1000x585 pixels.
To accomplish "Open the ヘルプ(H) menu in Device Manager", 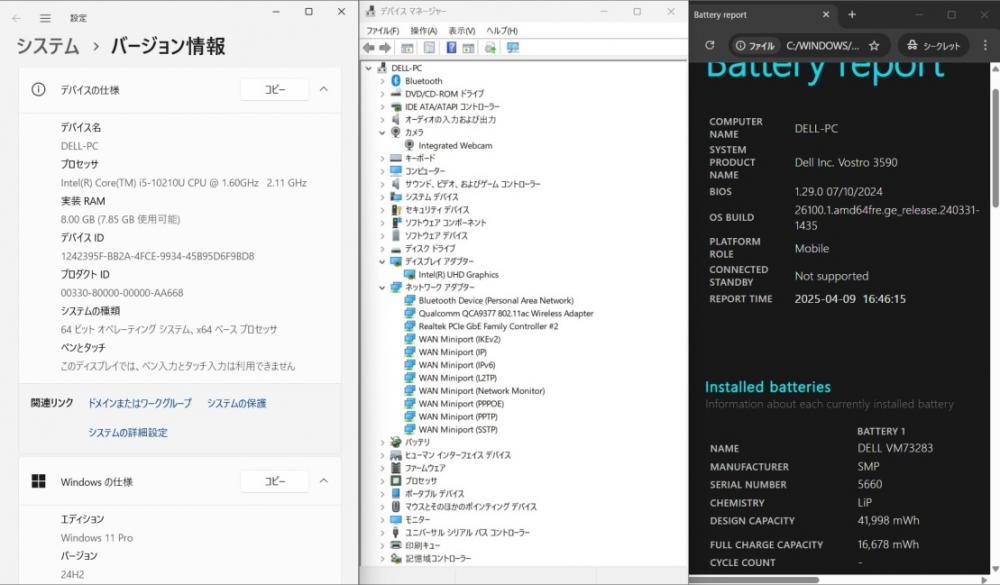I will point(502,31).
